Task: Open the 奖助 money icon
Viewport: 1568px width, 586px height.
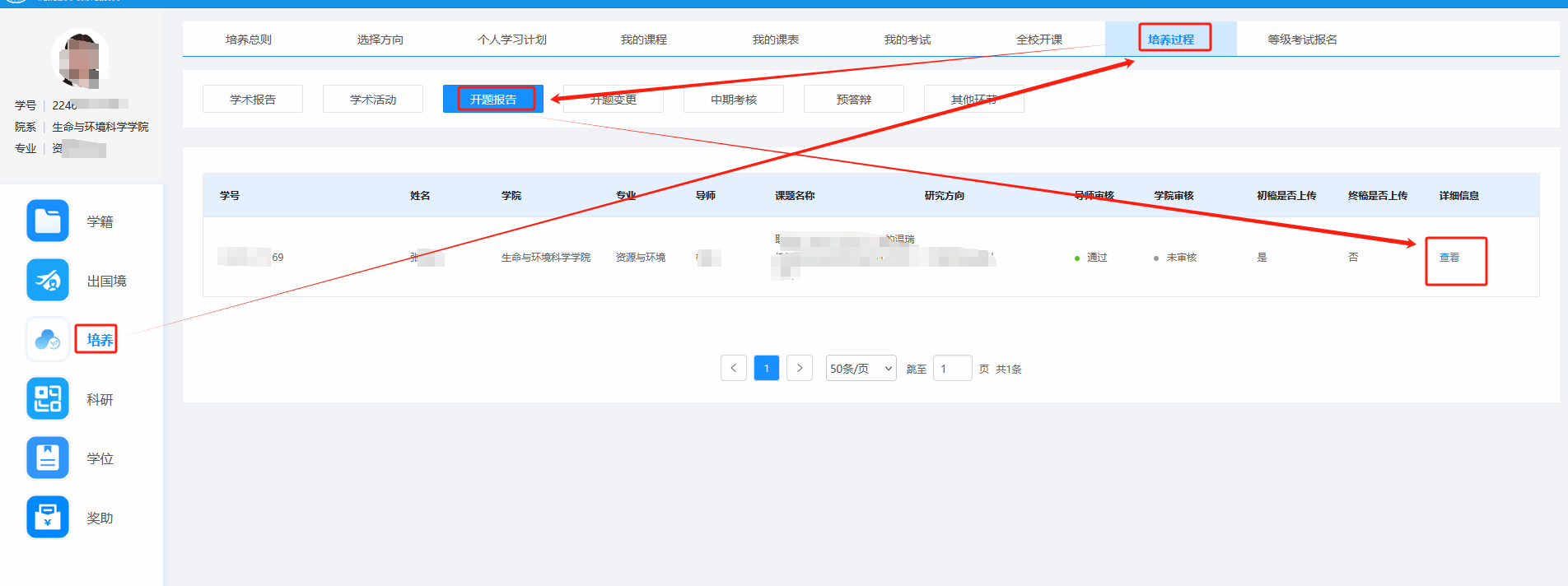Action: (48, 518)
